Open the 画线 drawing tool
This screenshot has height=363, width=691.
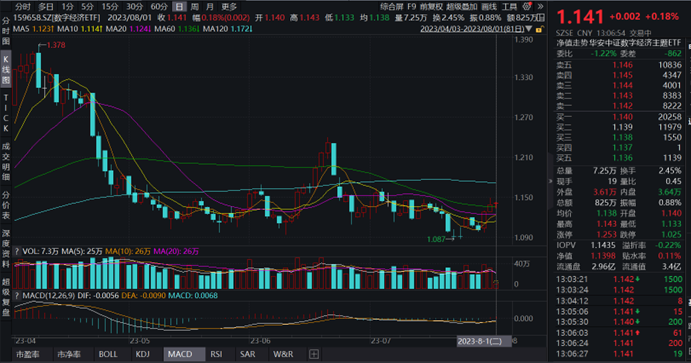[489, 7]
